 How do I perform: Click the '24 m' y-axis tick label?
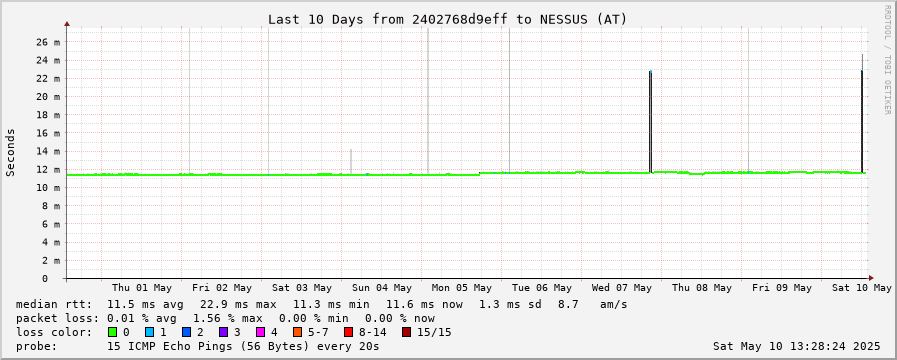[x=49, y=60]
